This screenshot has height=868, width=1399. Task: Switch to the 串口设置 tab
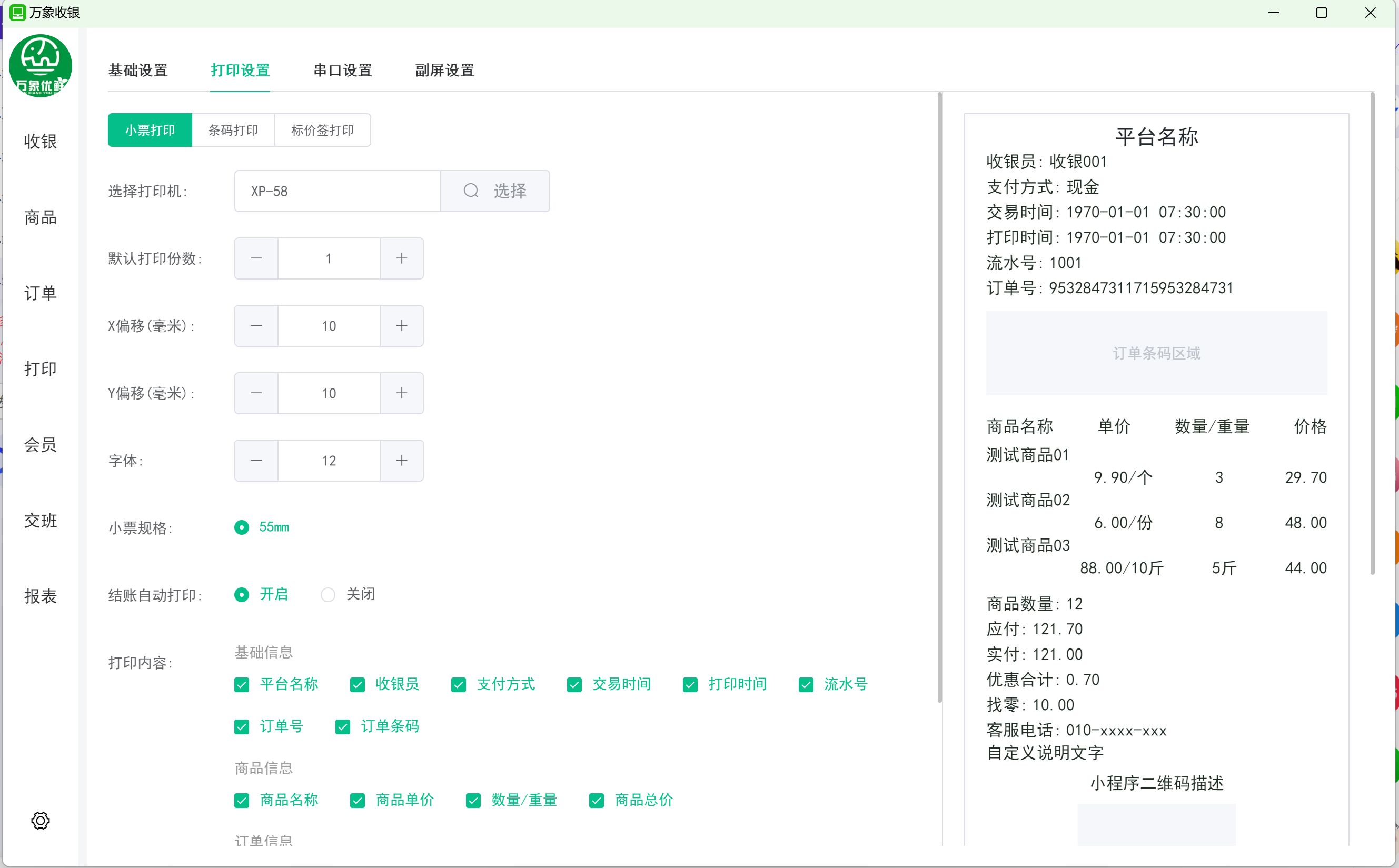pos(343,70)
